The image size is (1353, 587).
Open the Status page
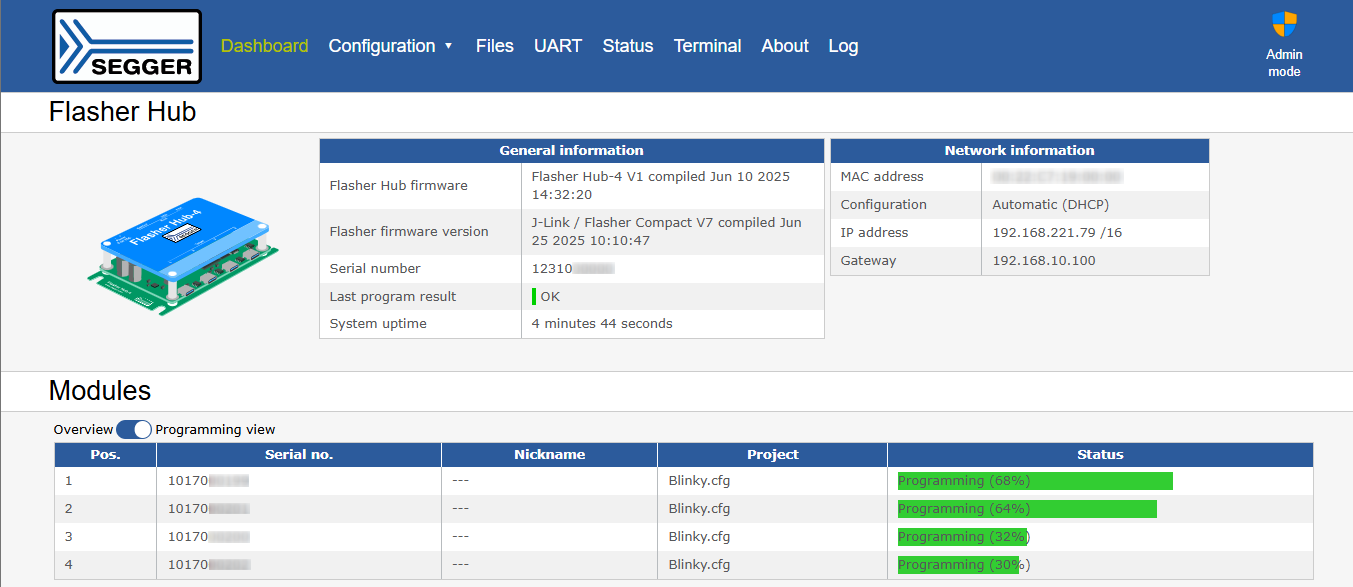pyautogui.click(x=627, y=46)
